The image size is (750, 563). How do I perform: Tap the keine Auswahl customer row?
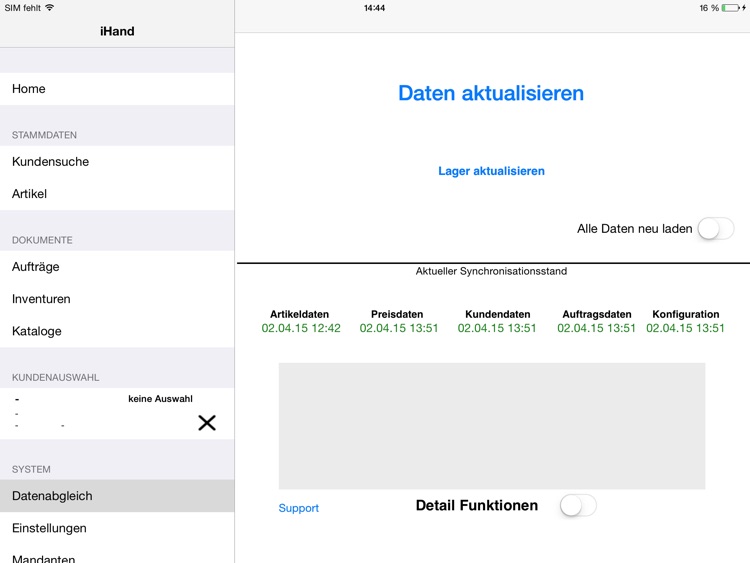(117, 413)
